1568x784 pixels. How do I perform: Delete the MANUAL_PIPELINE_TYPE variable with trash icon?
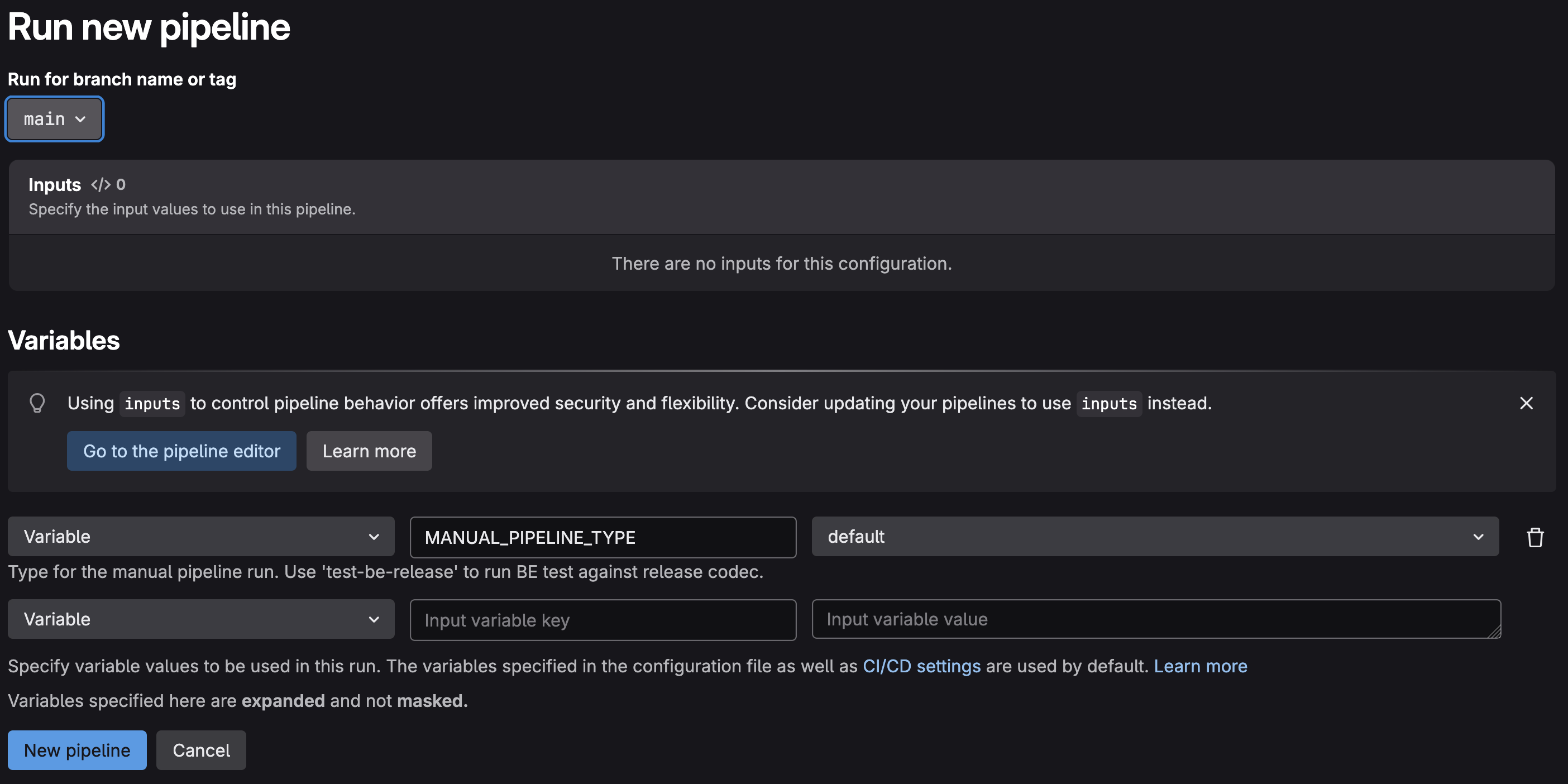1534,538
